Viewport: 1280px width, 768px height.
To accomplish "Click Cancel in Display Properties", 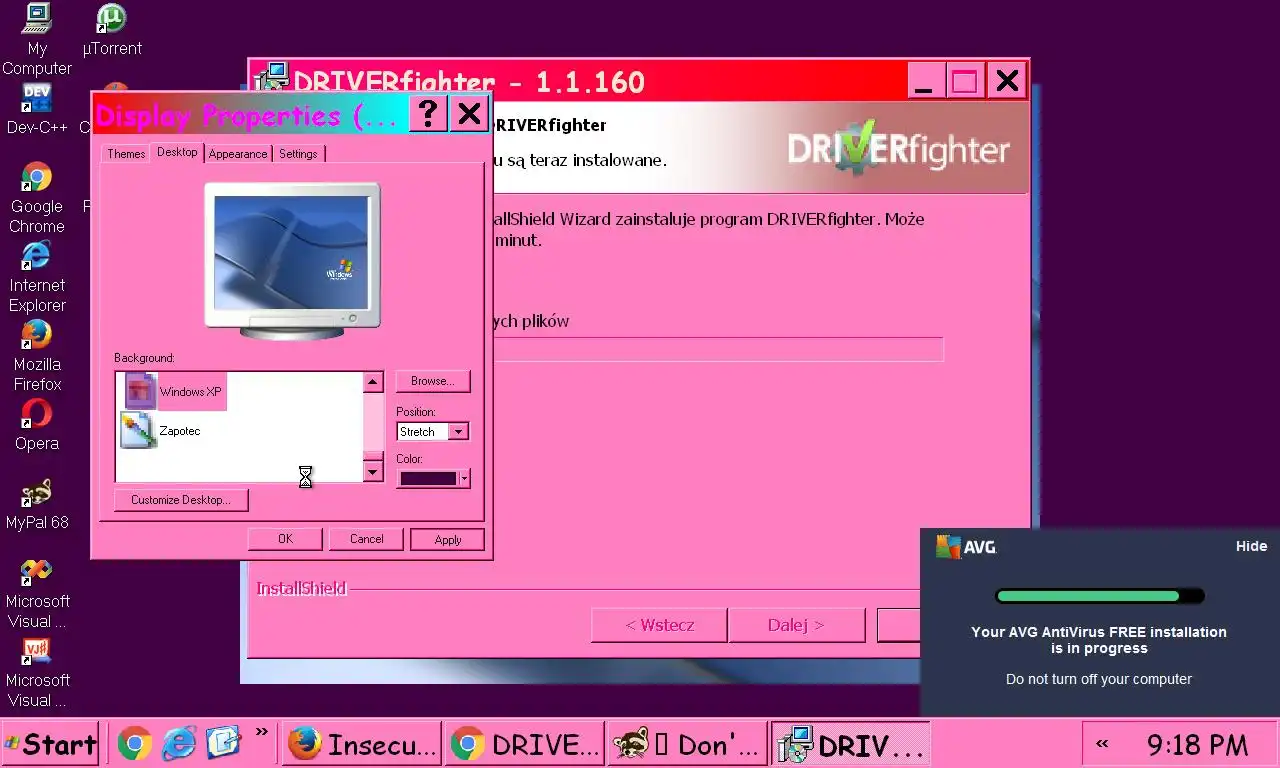I will click(366, 539).
